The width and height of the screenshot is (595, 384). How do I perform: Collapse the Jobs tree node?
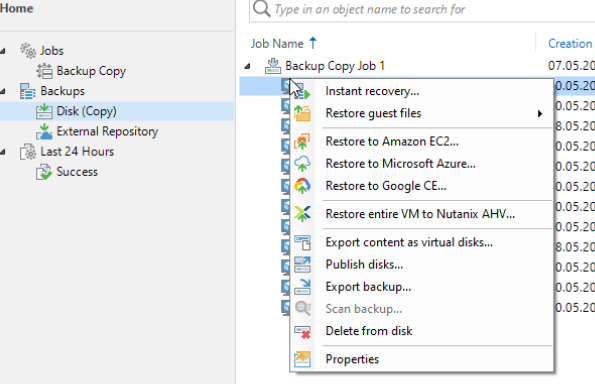3,51
